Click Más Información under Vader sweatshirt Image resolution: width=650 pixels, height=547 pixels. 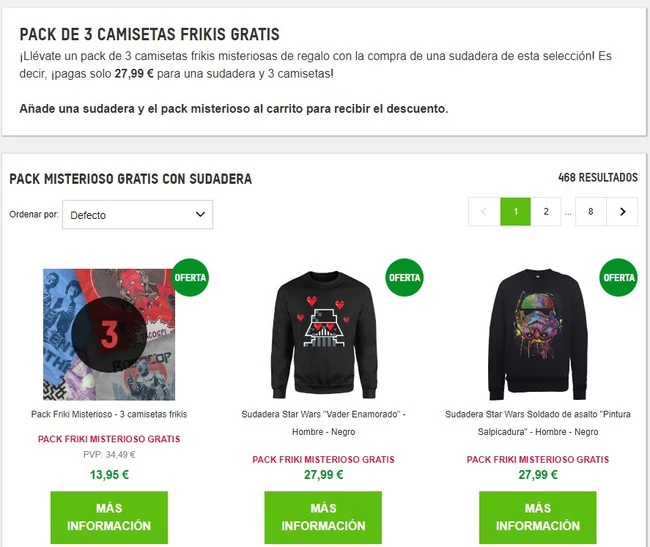pyautogui.click(x=323, y=517)
